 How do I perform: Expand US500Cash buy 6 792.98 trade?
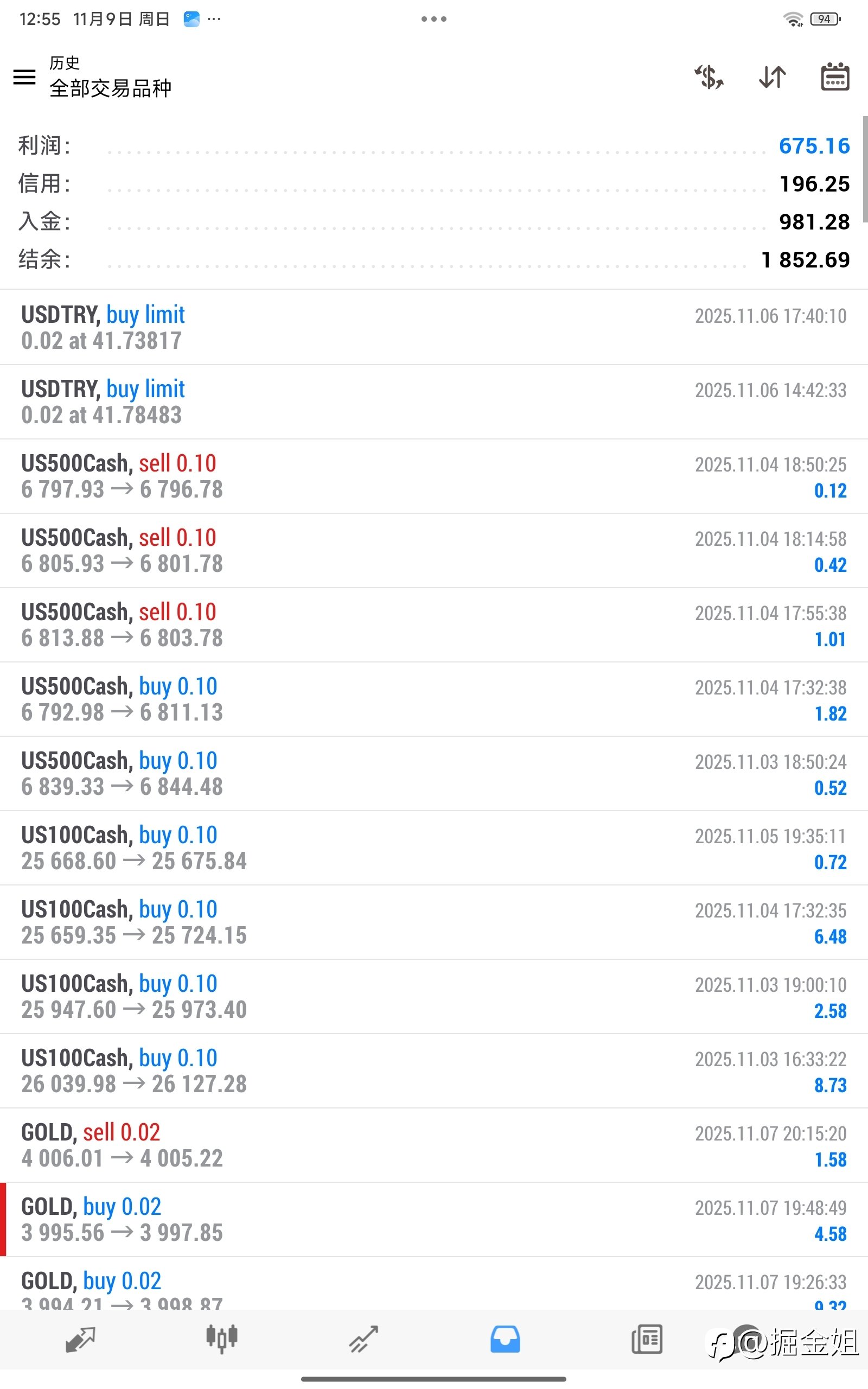tap(434, 699)
